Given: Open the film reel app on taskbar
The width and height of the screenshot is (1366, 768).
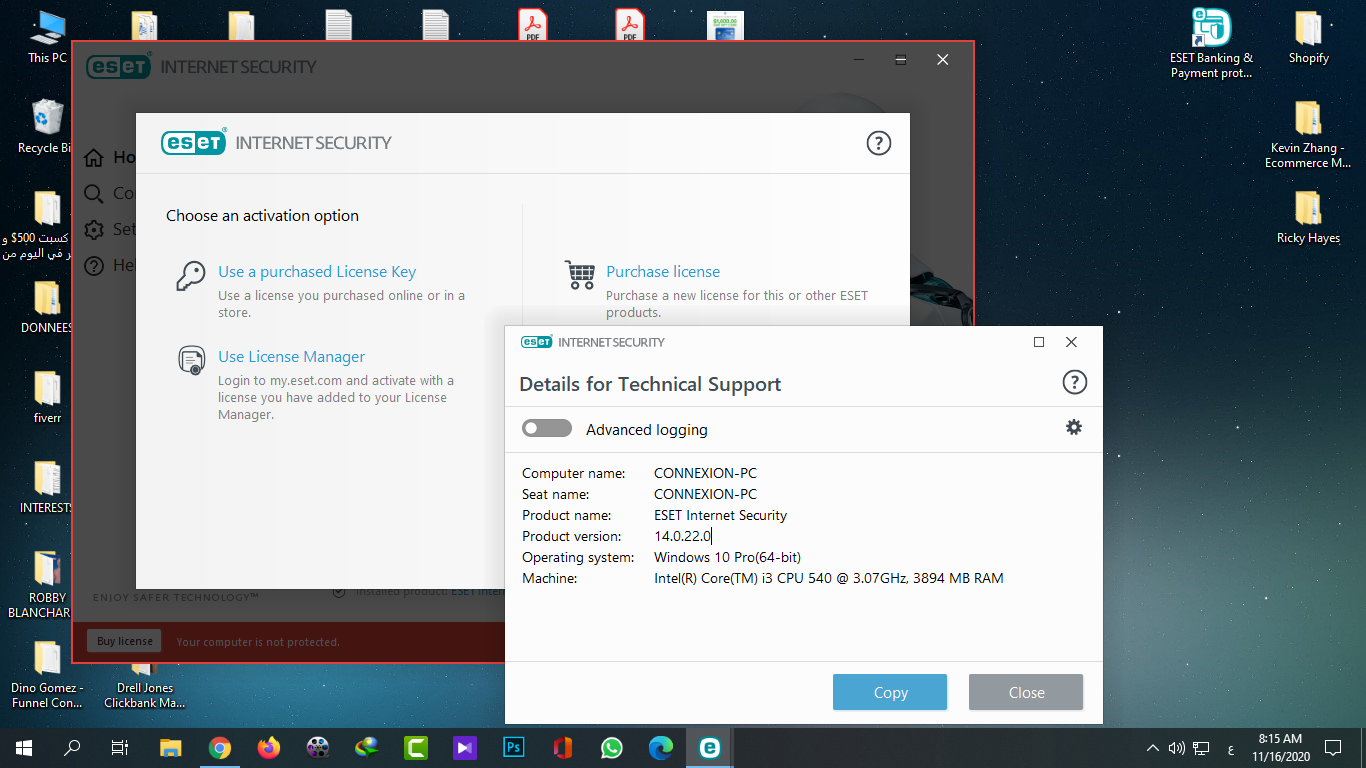Looking at the screenshot, I should [318, 747].
